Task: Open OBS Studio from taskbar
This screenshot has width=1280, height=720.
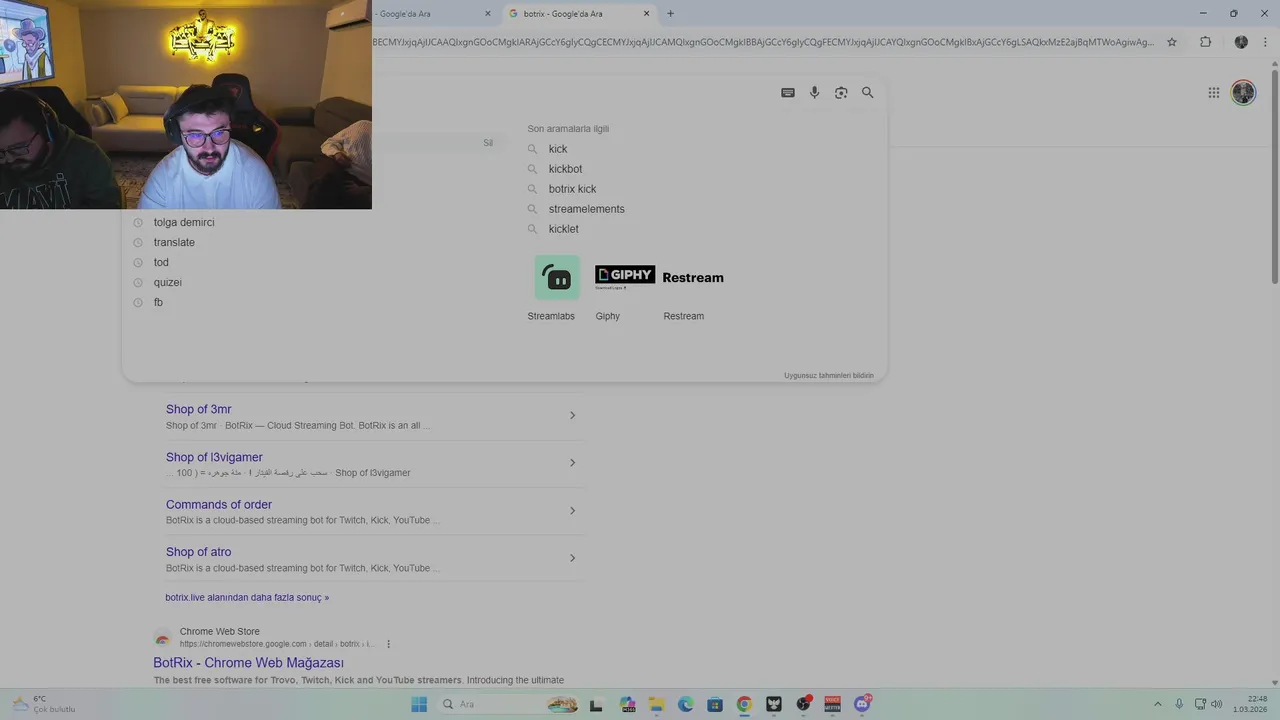Action: (803, 704)
